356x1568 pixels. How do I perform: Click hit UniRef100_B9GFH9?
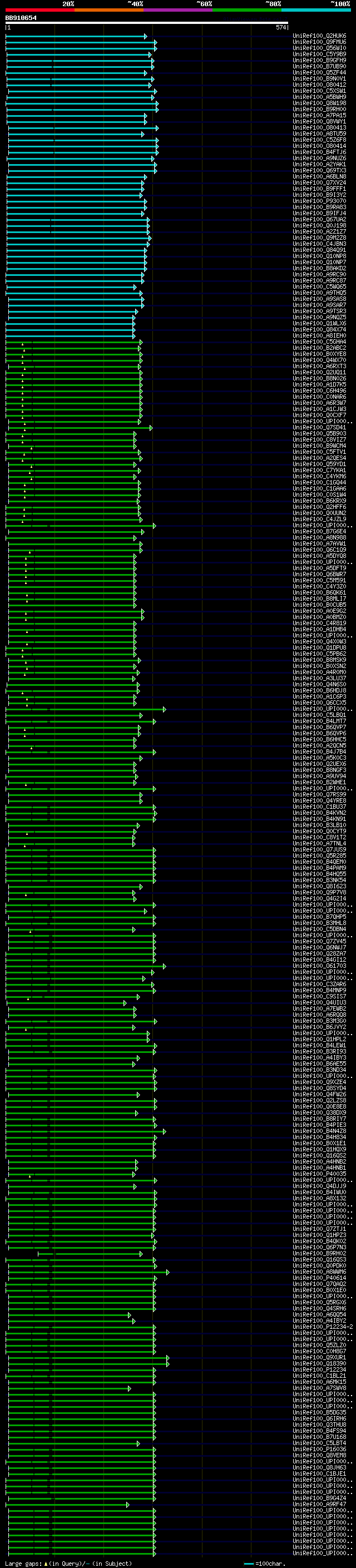pyautogui.click(x=319, y=60)
